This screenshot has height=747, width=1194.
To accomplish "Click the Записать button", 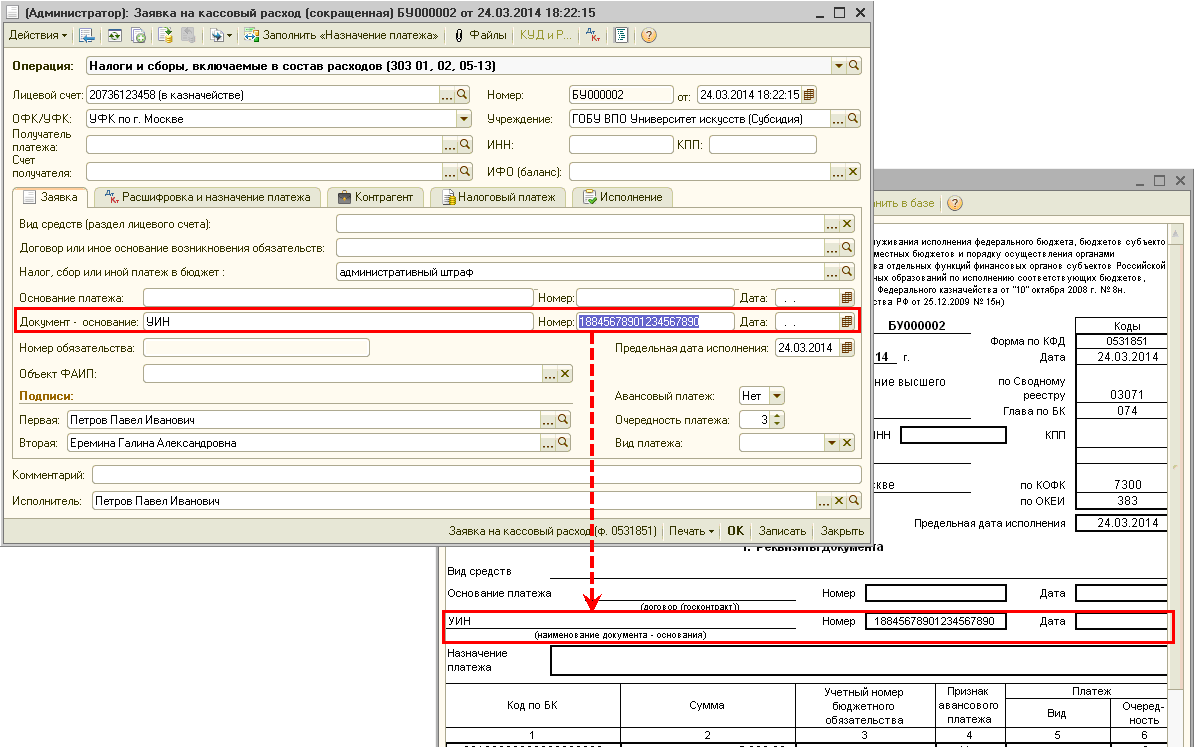I will click(782, 531).
